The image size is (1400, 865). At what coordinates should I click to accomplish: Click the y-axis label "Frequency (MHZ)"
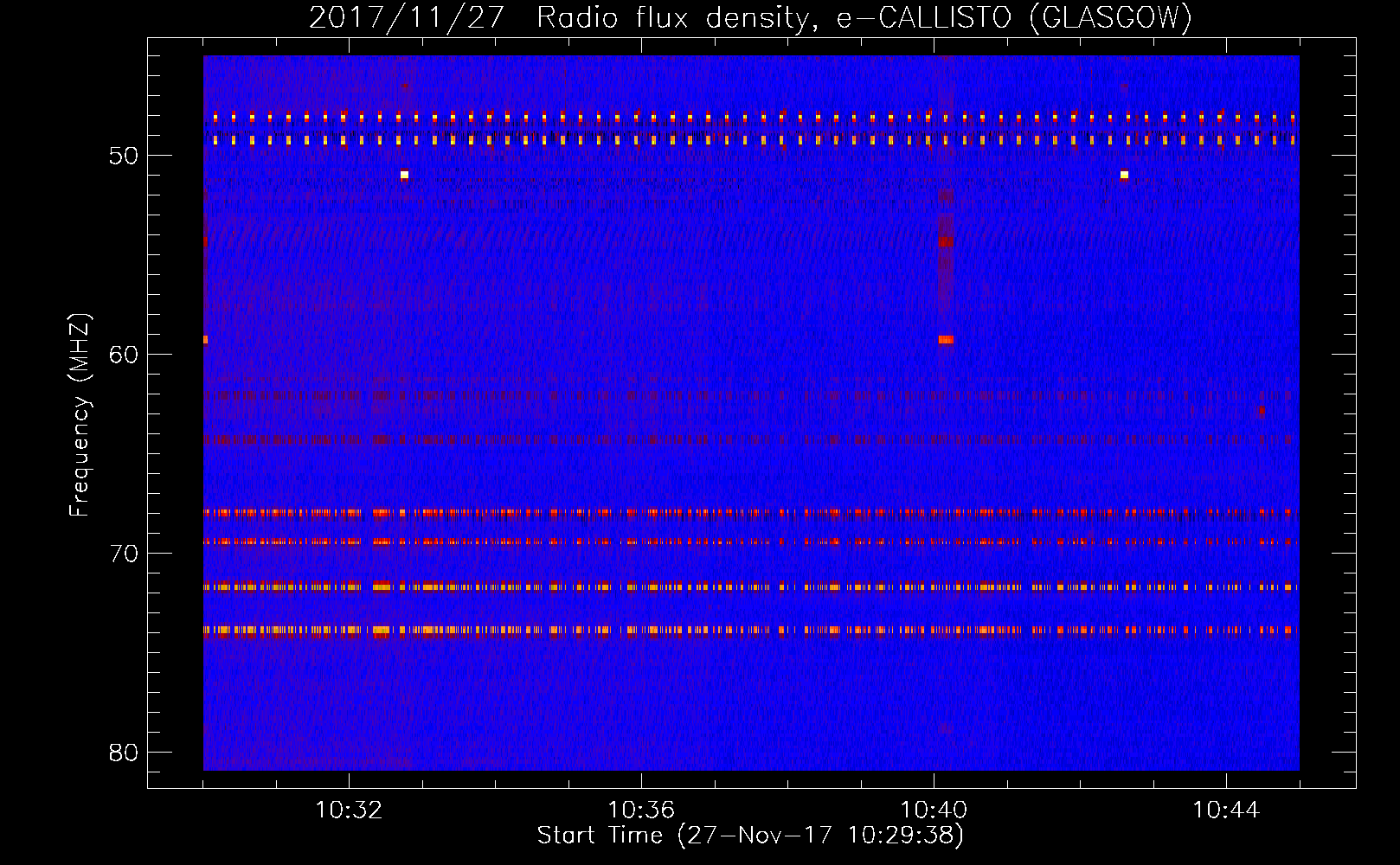(80, 415)
